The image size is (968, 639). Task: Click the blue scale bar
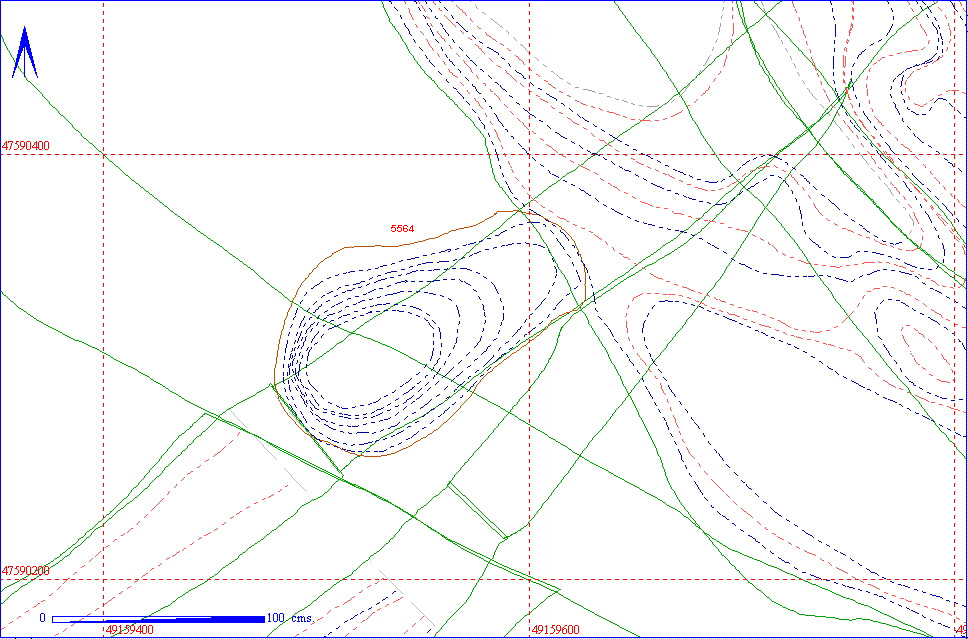point(159,619)
